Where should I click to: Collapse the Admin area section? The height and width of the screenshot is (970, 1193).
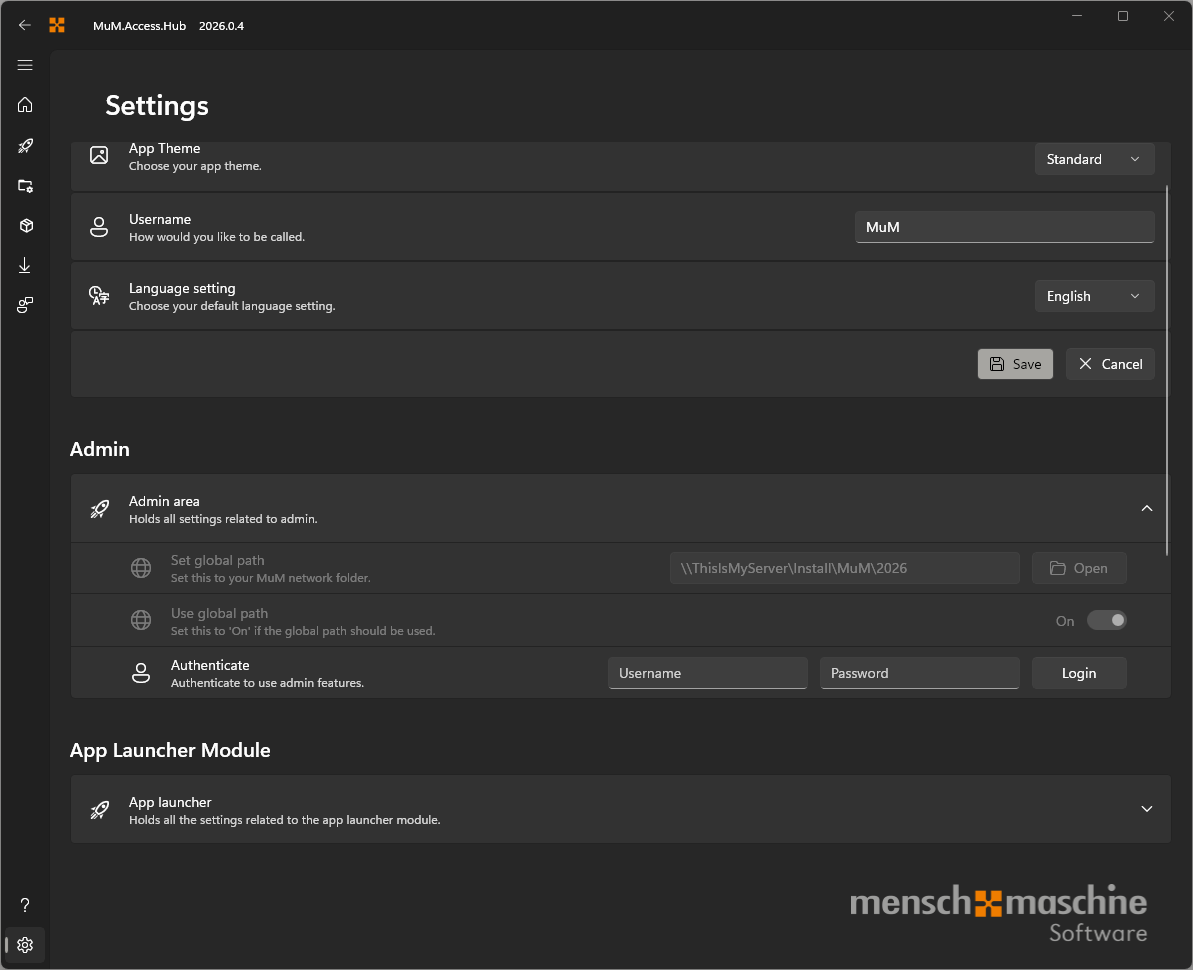[1147, 508]
